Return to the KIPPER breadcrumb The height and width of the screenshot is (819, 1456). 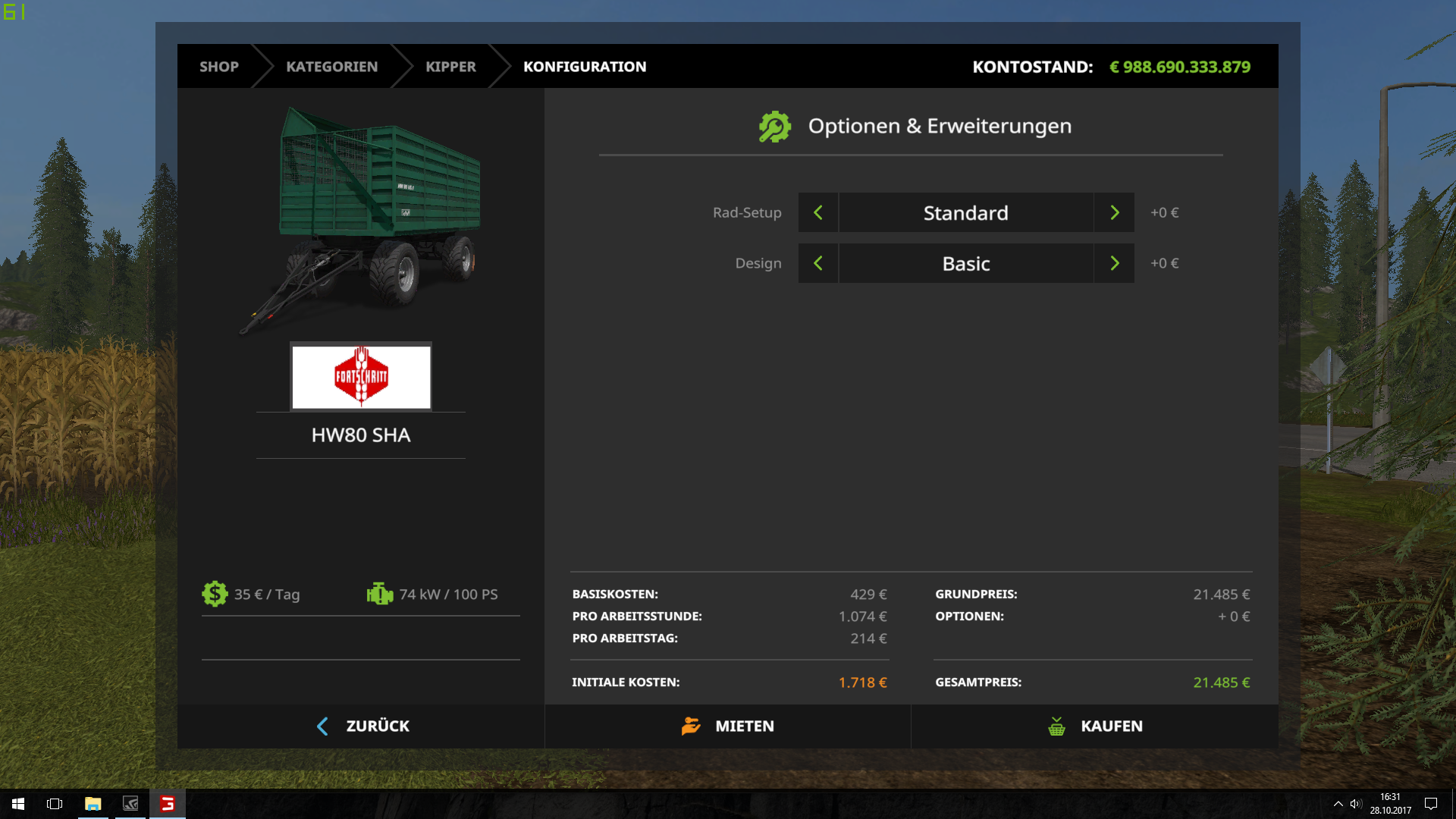click(x=450, y=67)
